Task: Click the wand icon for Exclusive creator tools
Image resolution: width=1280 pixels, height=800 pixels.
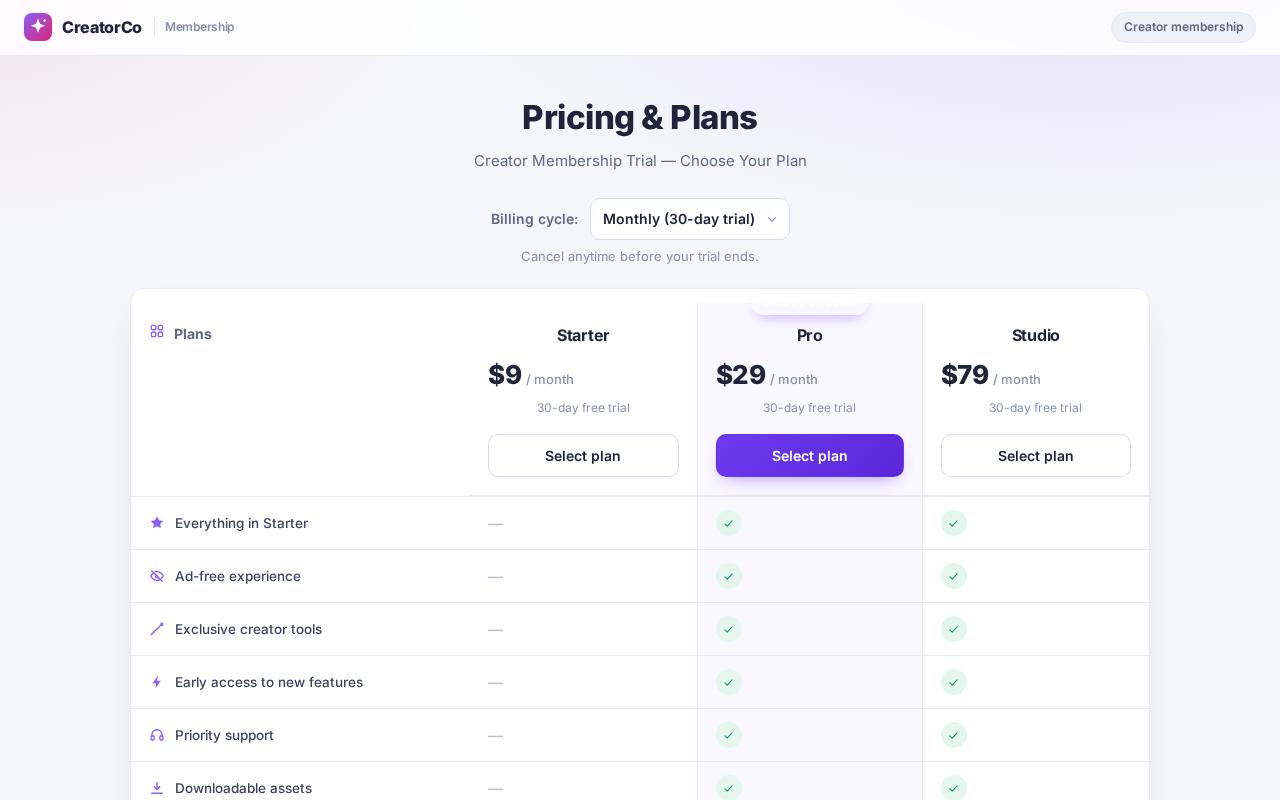Action: pos(157,629)
